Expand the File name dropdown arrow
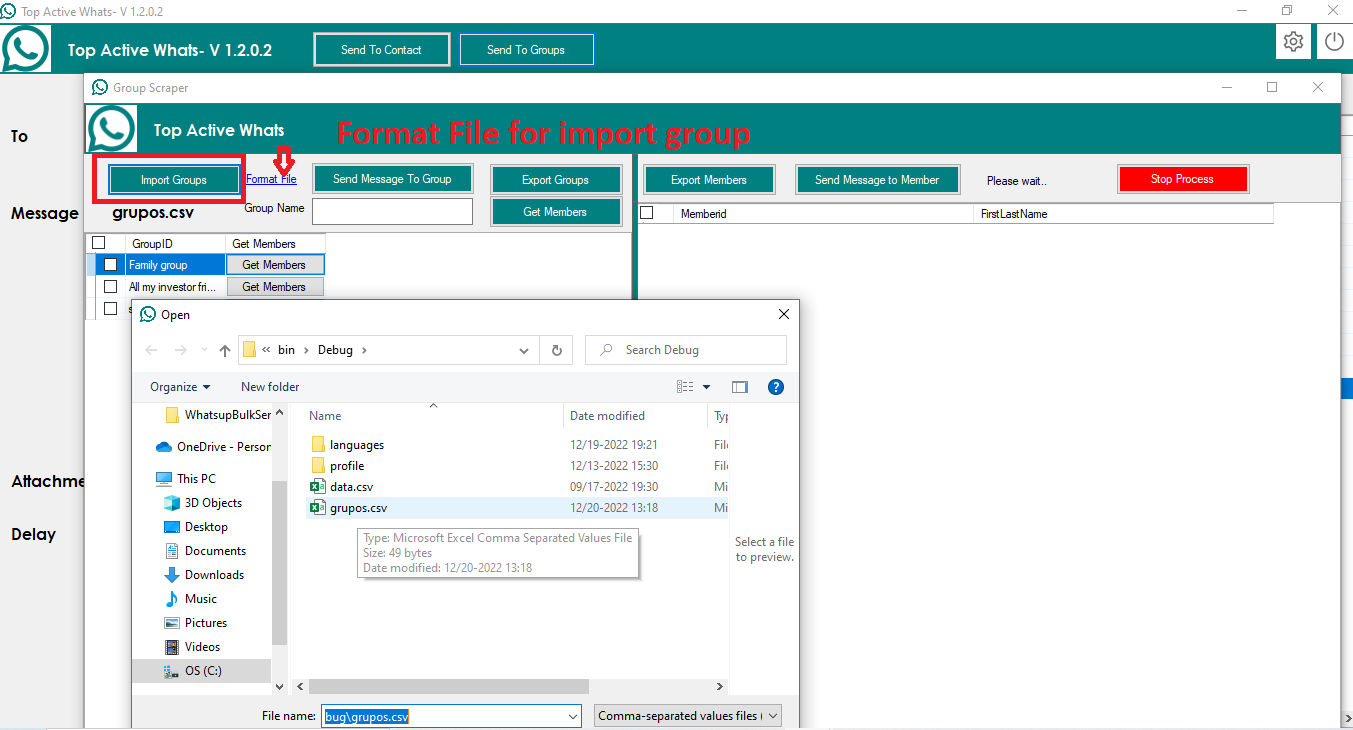Image resolution: width=1353 pixels, height=730 pixels. pos(573,716)
